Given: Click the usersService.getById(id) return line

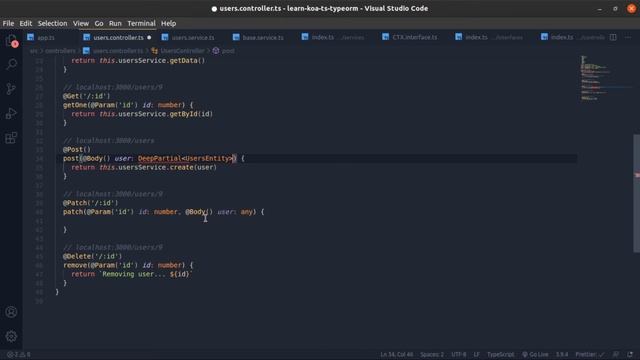Looking at the screenshot, I should [x=142, y=114].
